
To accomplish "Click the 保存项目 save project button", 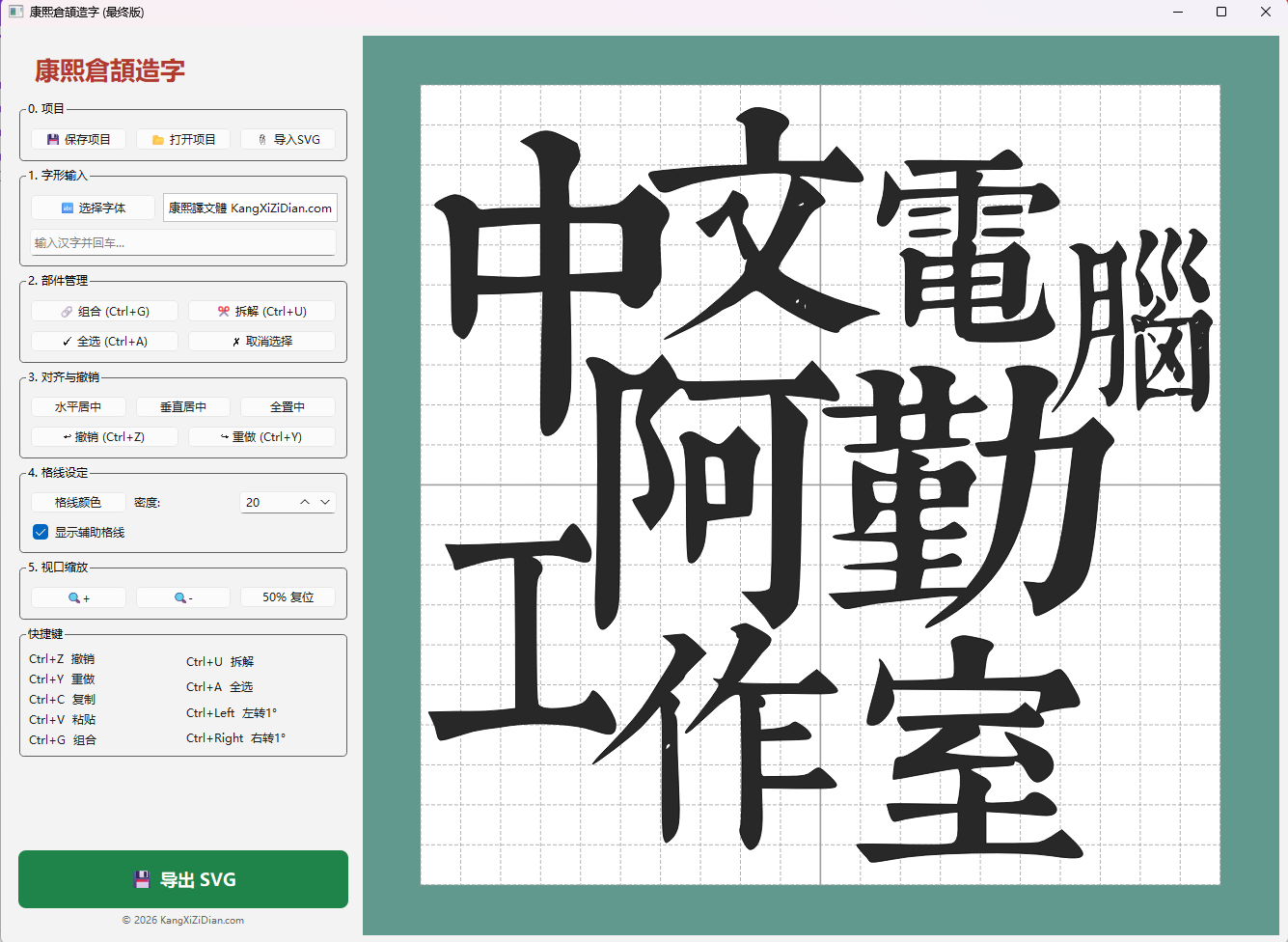I will pos(79,140).
